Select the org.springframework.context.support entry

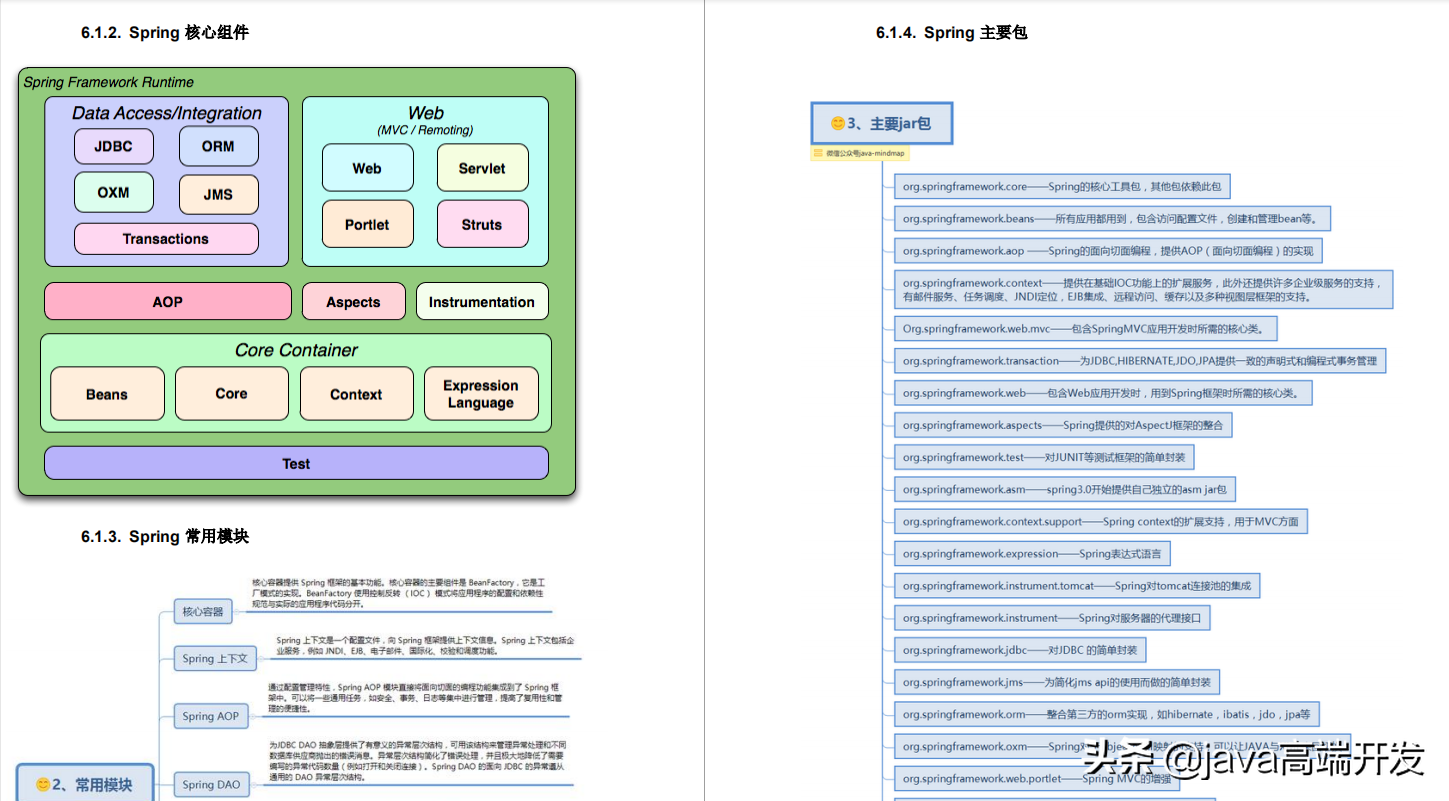[1100, 521]
